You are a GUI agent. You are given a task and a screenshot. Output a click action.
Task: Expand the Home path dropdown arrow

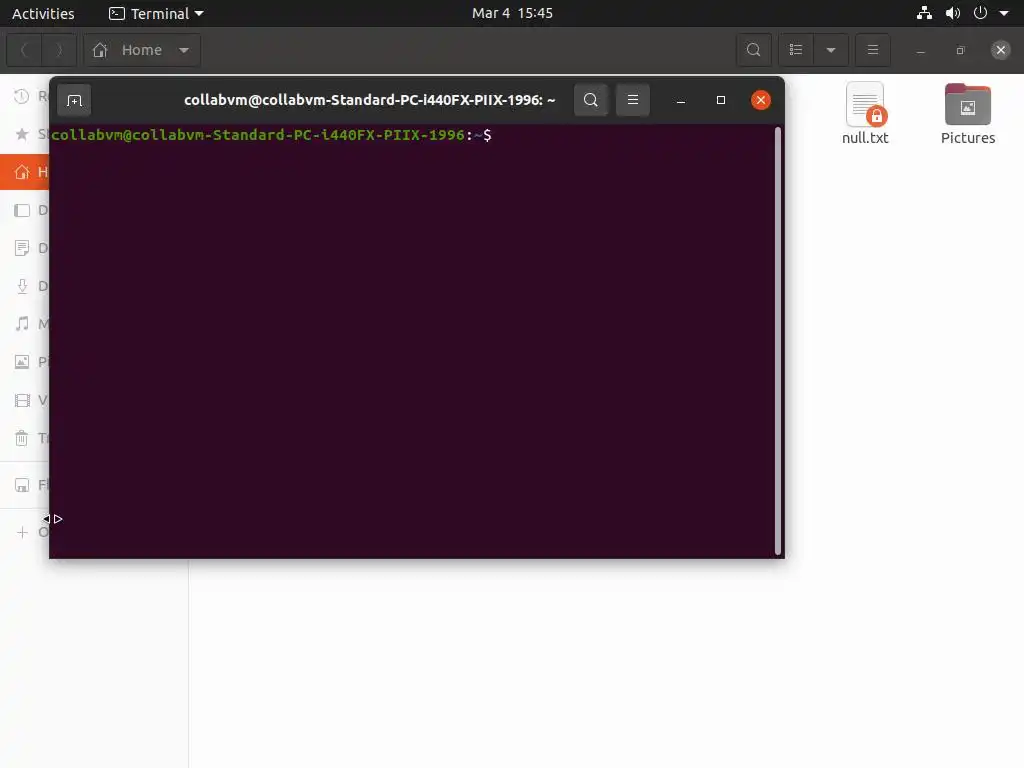click(184, 50)
